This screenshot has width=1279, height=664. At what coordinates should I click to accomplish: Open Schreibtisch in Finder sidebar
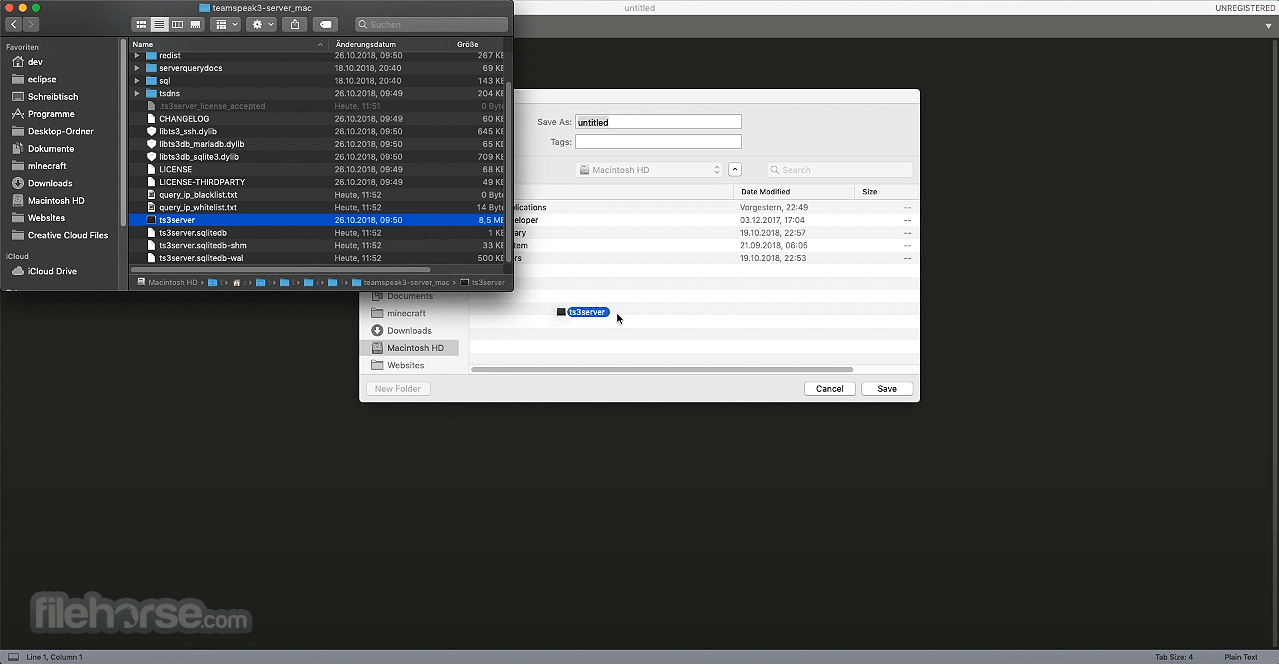pyautogui.click(x=53, y=97)
